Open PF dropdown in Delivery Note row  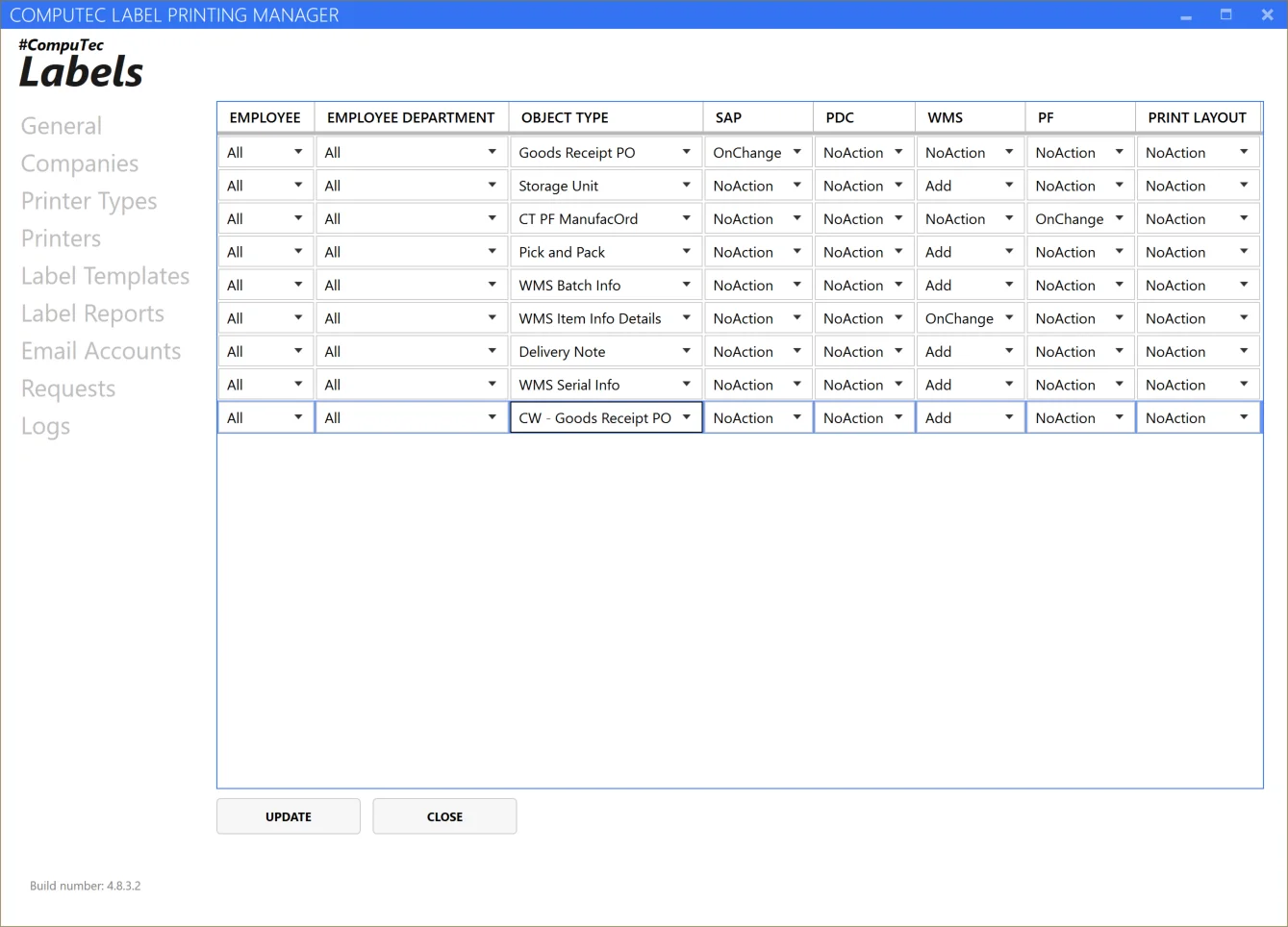click(x=1080, y=352)
